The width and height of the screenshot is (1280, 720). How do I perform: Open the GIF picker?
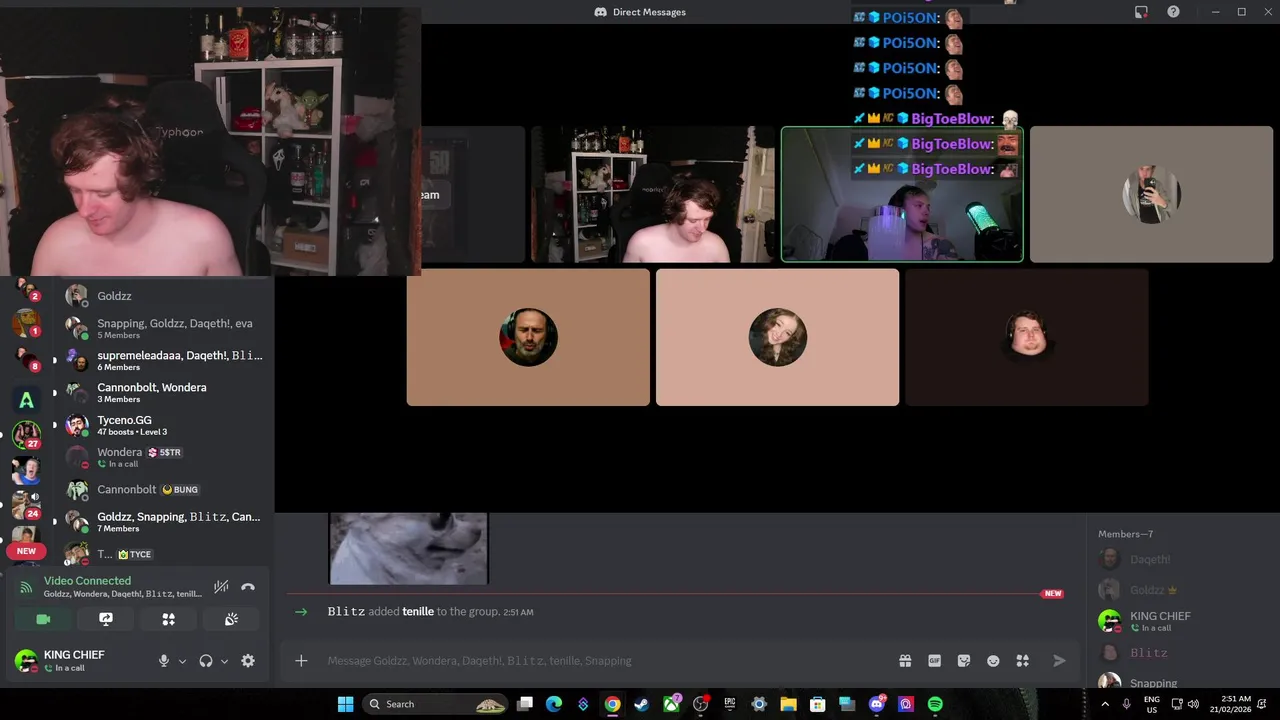coord(934,660)
